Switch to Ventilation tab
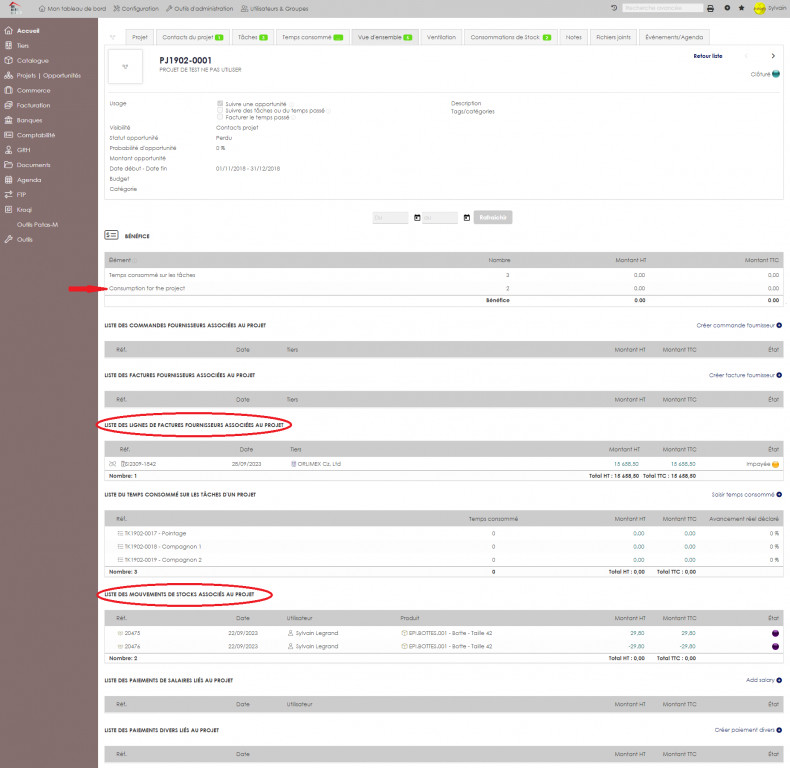Screen dimensions: 790x768 pyautogui.click(x=441, y=37)
